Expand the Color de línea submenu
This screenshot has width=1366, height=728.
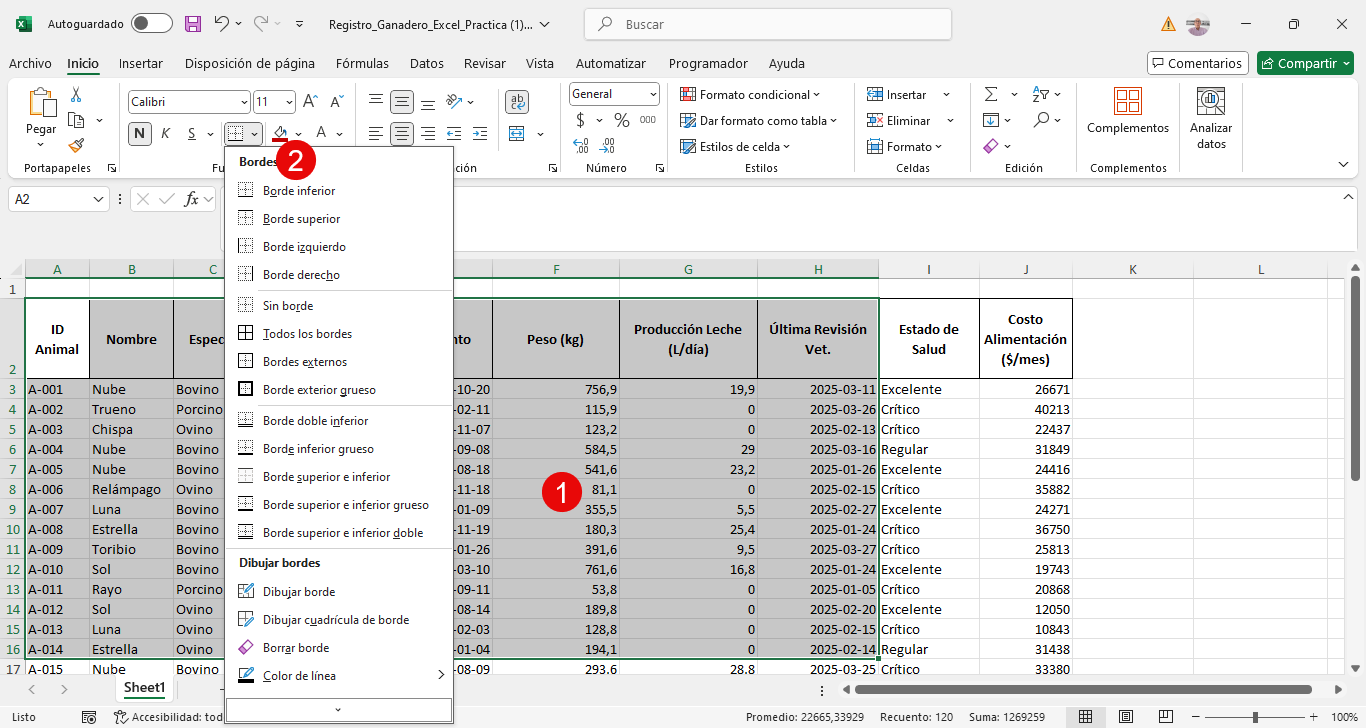(338, 675)
